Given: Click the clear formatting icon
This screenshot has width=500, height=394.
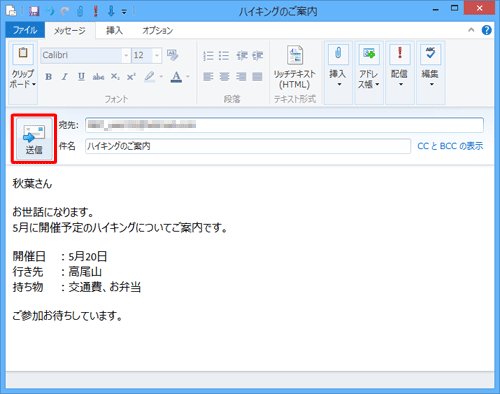Looking at the screenshot, I should tap(173, 55).
